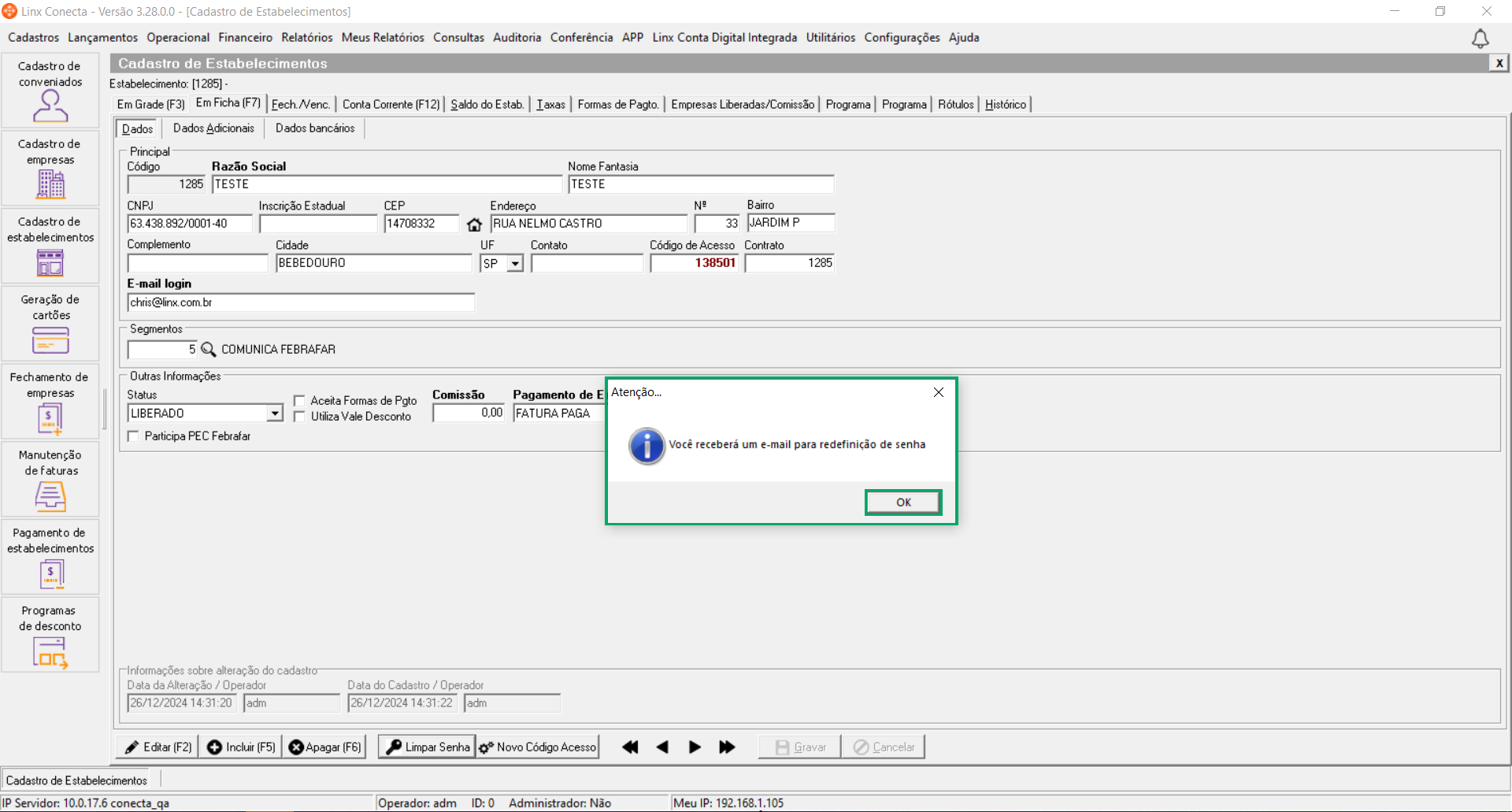1512x812 pixels.
Task: Open the Cadastros menu
Action: 34,38
